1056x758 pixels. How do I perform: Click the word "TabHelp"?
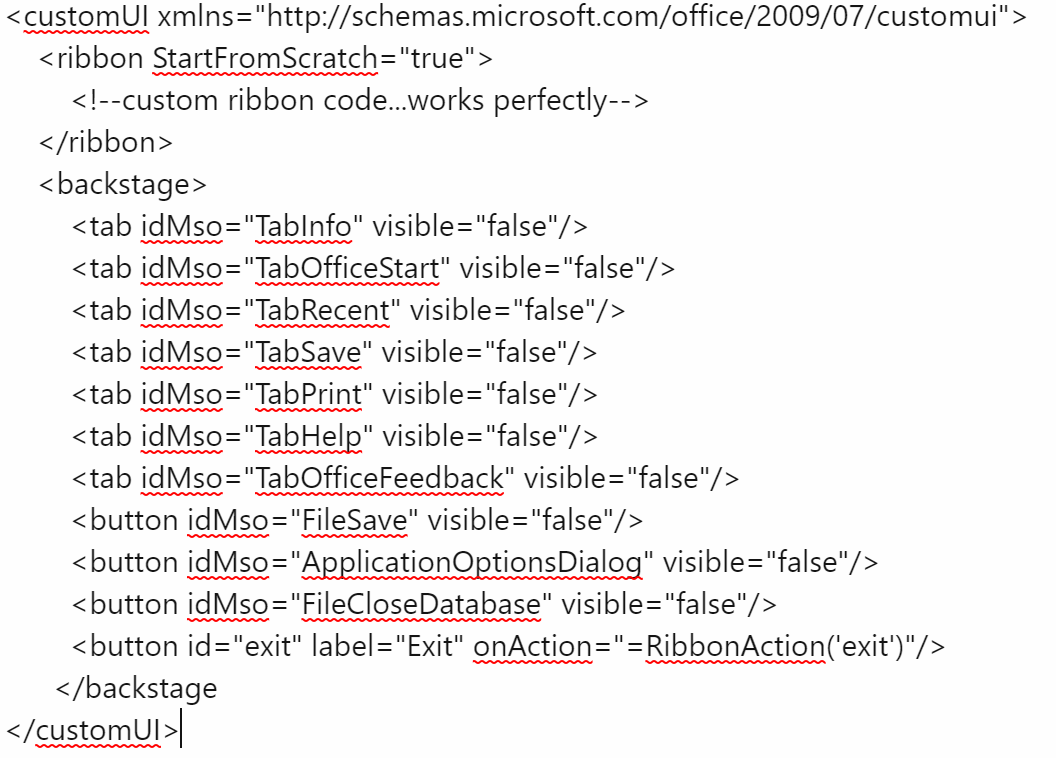click(x=309, y=437)
